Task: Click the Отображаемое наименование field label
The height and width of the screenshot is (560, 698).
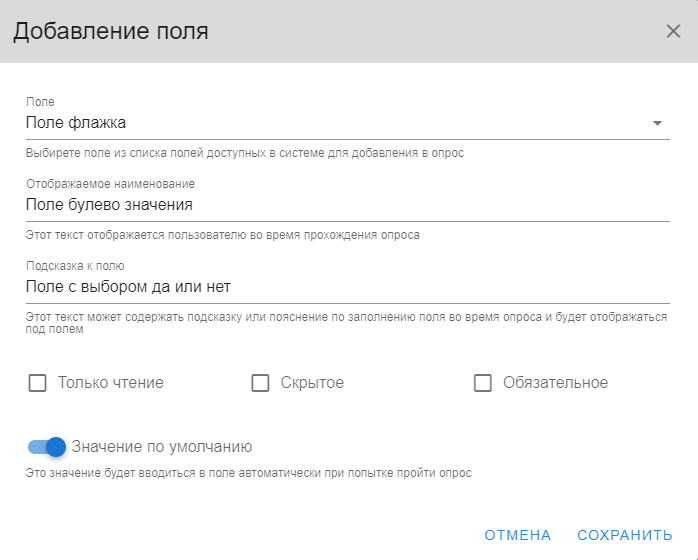Action: (x=110, y=184)
